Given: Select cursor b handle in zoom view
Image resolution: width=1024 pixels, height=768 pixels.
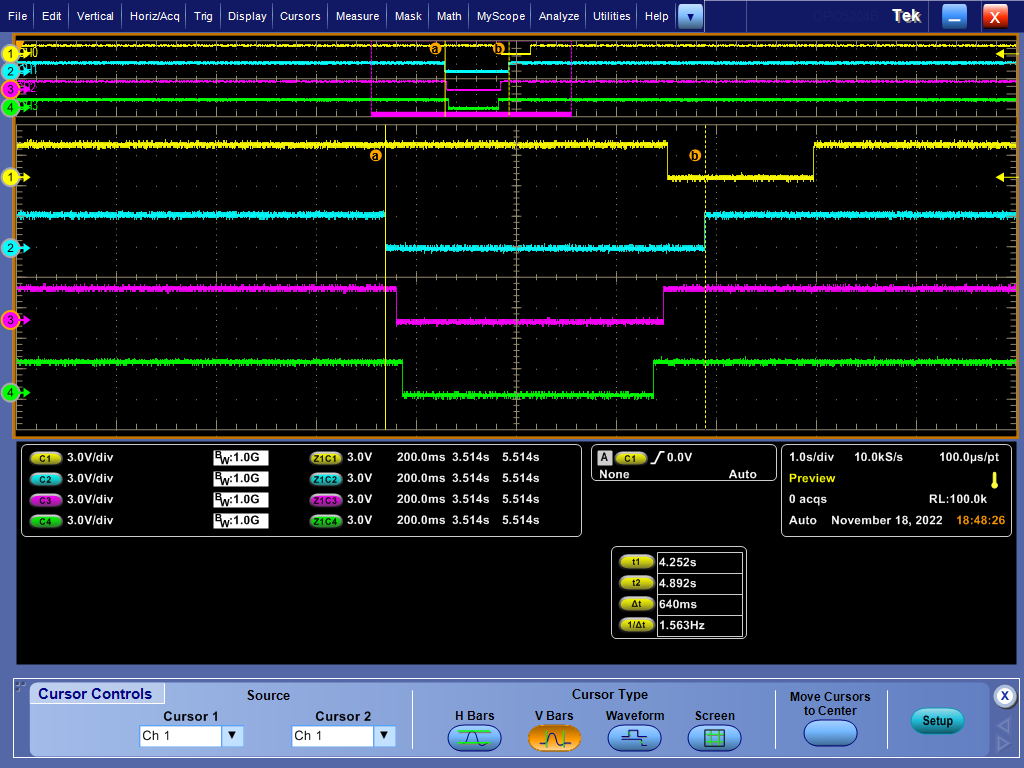Looking at the screenshot, I should [695, 155].
